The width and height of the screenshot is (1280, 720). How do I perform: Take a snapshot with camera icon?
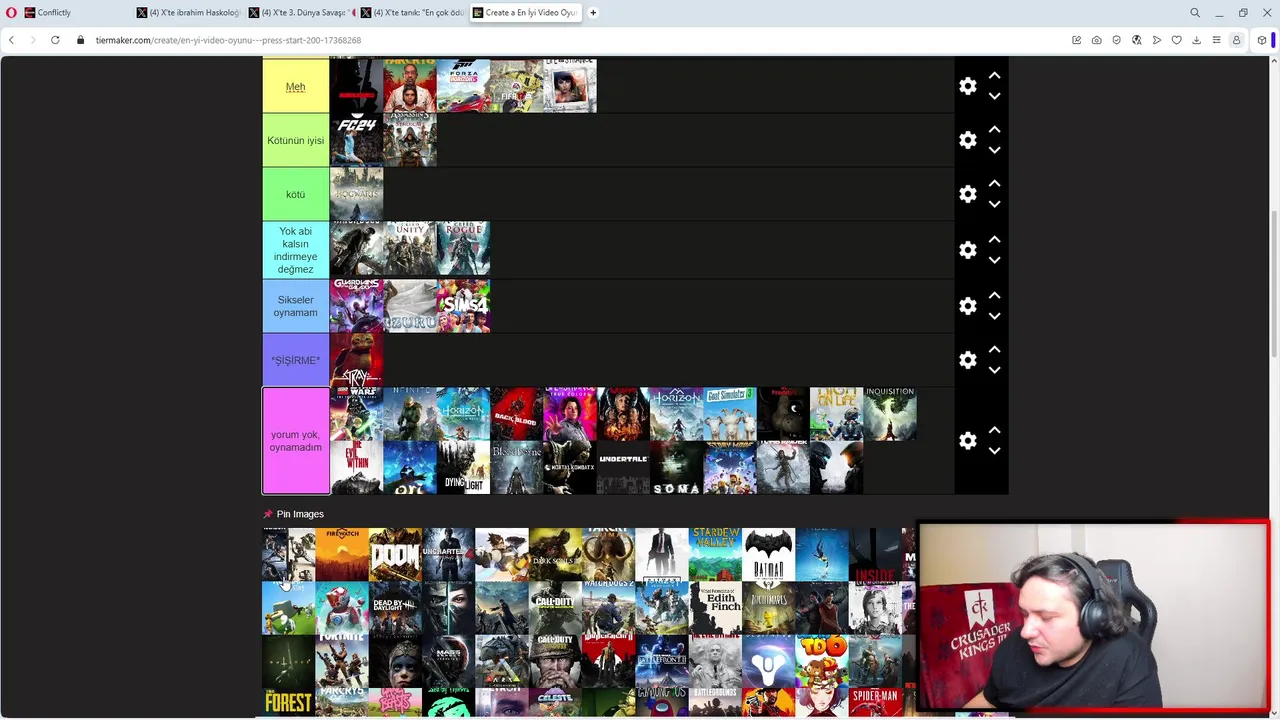(1096, 40)
